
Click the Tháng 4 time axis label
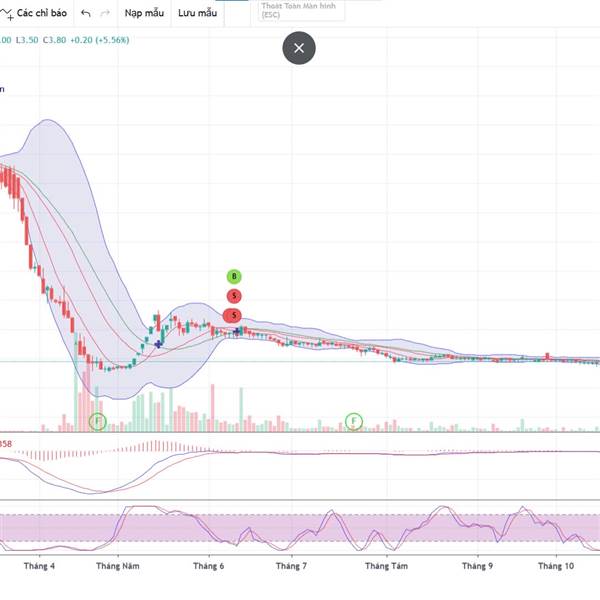tap(39, 566)
